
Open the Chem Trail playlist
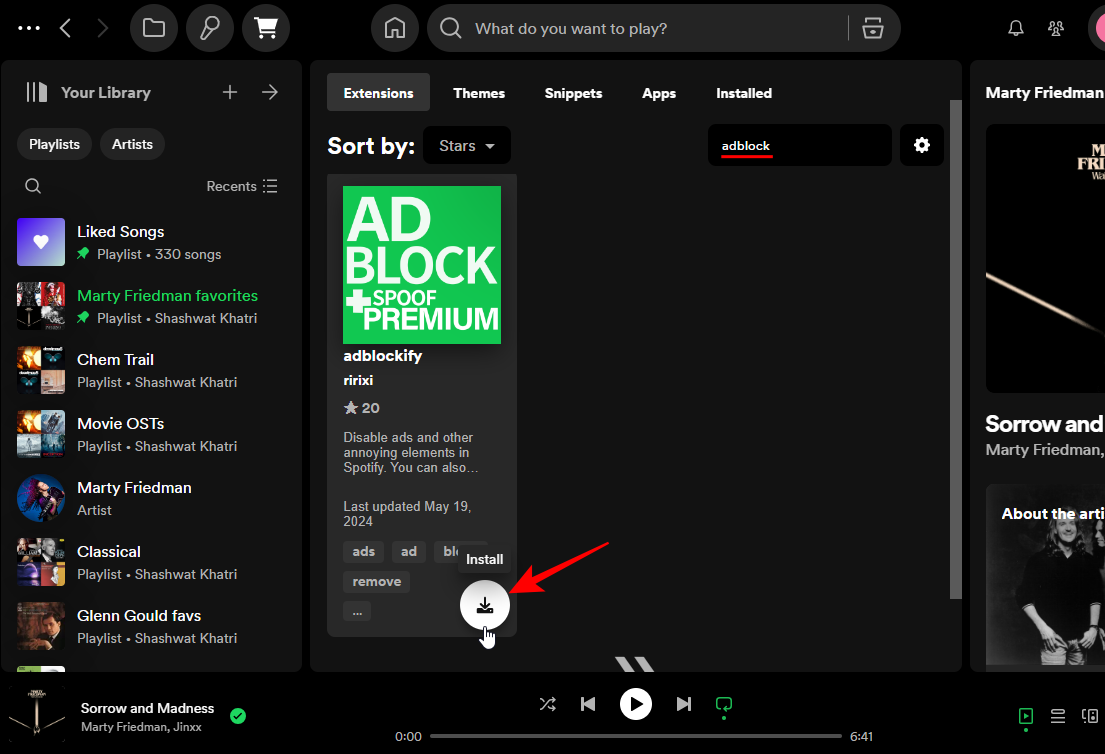coord(115,360)
